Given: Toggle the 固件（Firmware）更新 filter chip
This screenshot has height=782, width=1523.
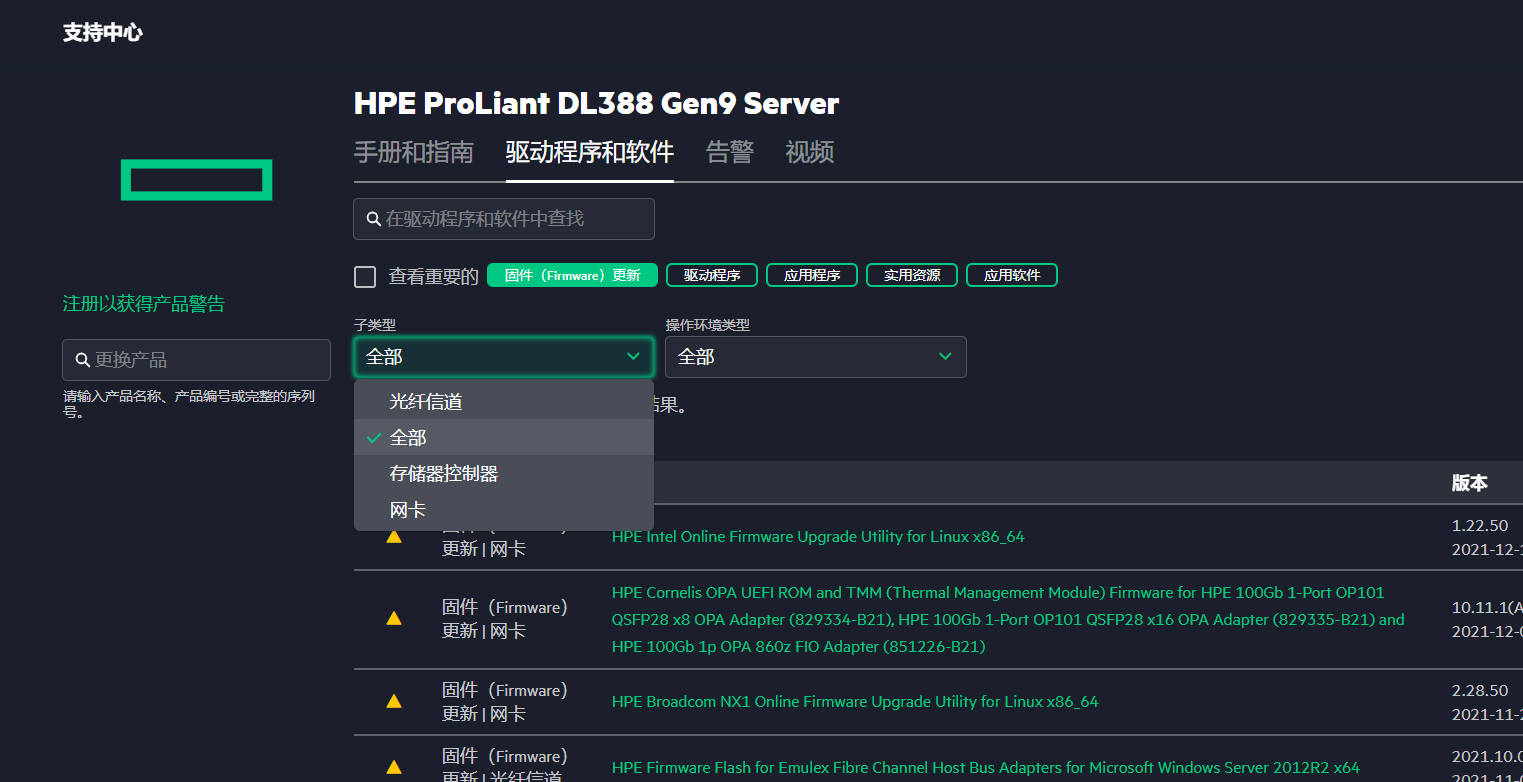Looking at the screenshot, I should 572,275.
